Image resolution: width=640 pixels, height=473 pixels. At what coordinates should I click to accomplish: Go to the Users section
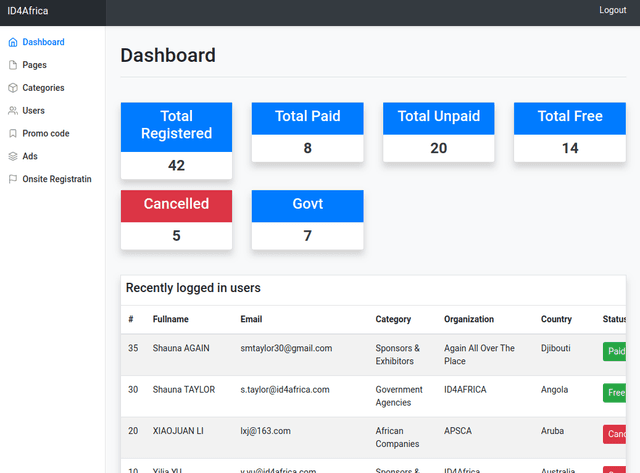[x=33, y=111]
